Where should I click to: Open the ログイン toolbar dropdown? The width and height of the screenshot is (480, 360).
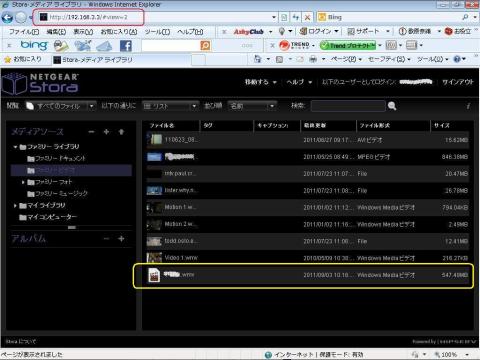pos(319,31)
